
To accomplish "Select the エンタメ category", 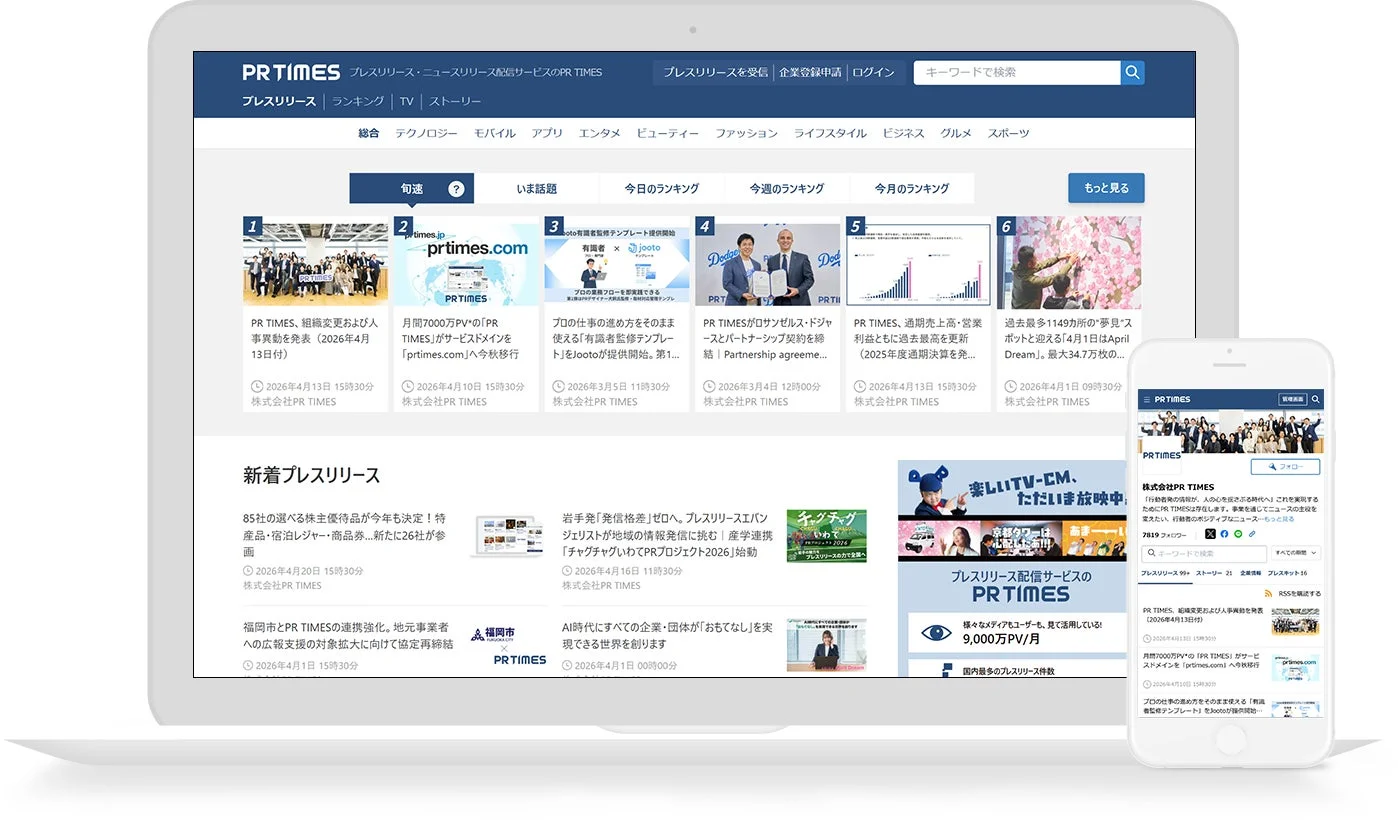I will point(599,133).
